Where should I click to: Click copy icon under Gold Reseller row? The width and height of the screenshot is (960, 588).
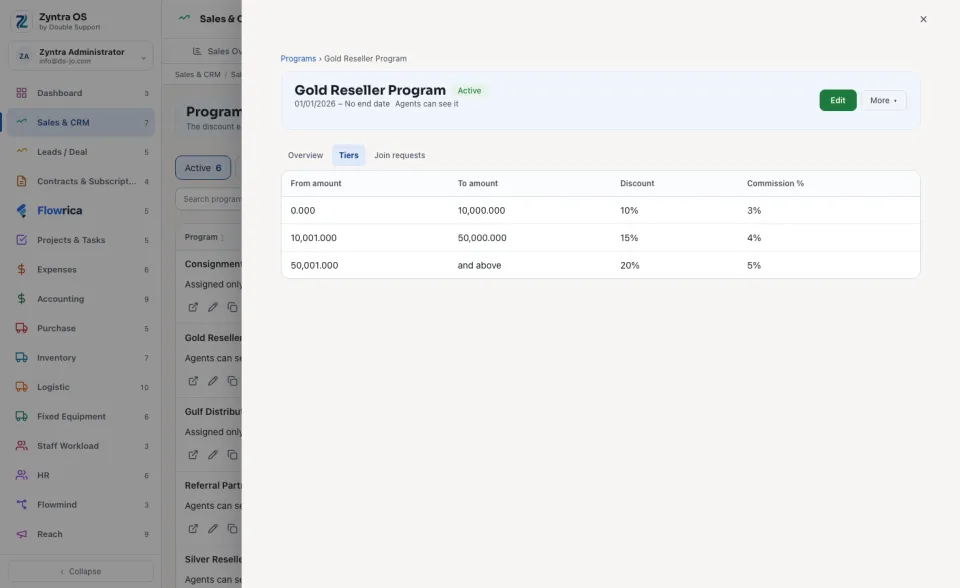click(232, 381)
